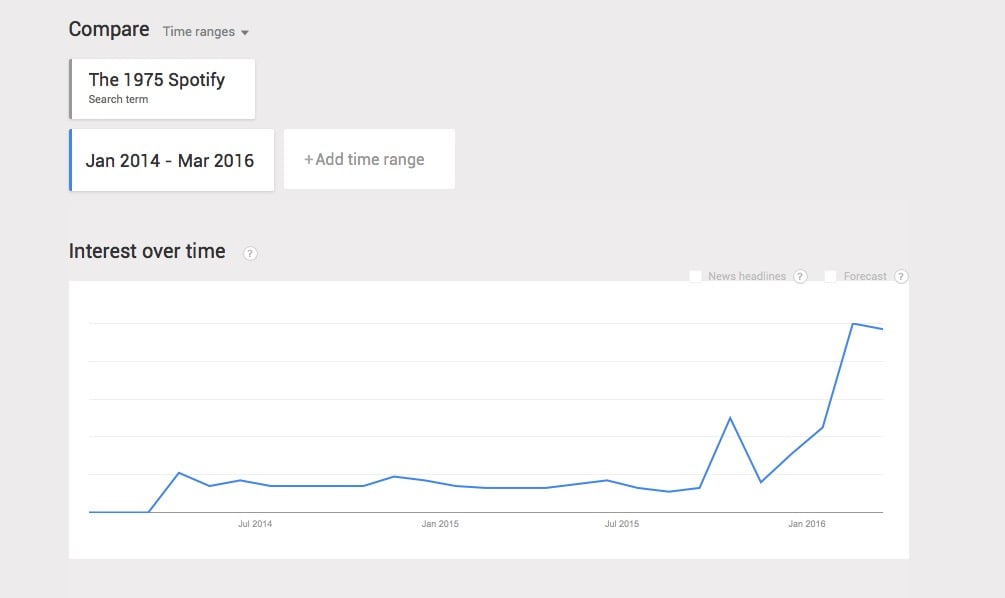
Task: Click the Jul 2014 axis label
Action: point(255,524)
